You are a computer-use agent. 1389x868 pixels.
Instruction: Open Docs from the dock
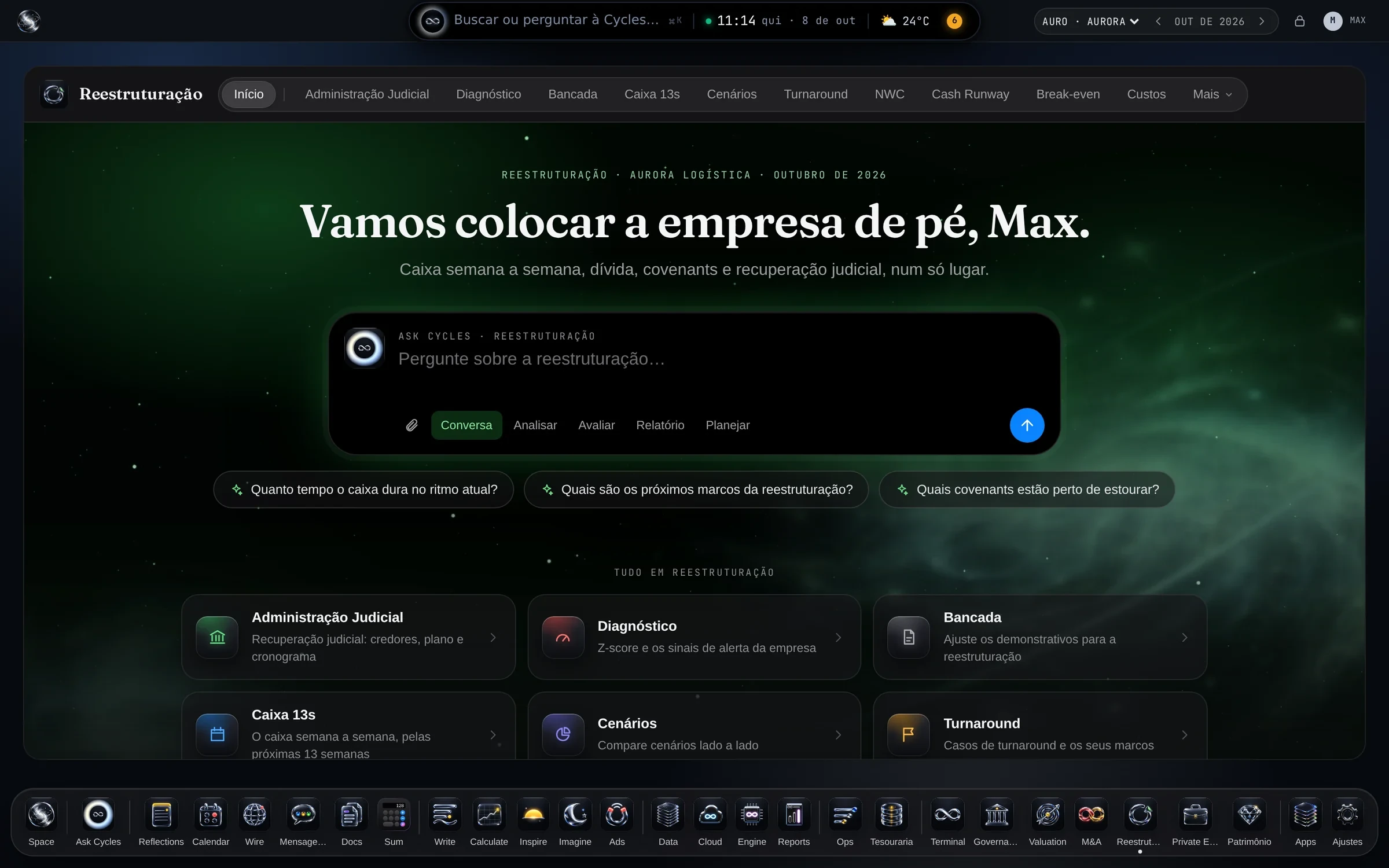tap(351, 815)
